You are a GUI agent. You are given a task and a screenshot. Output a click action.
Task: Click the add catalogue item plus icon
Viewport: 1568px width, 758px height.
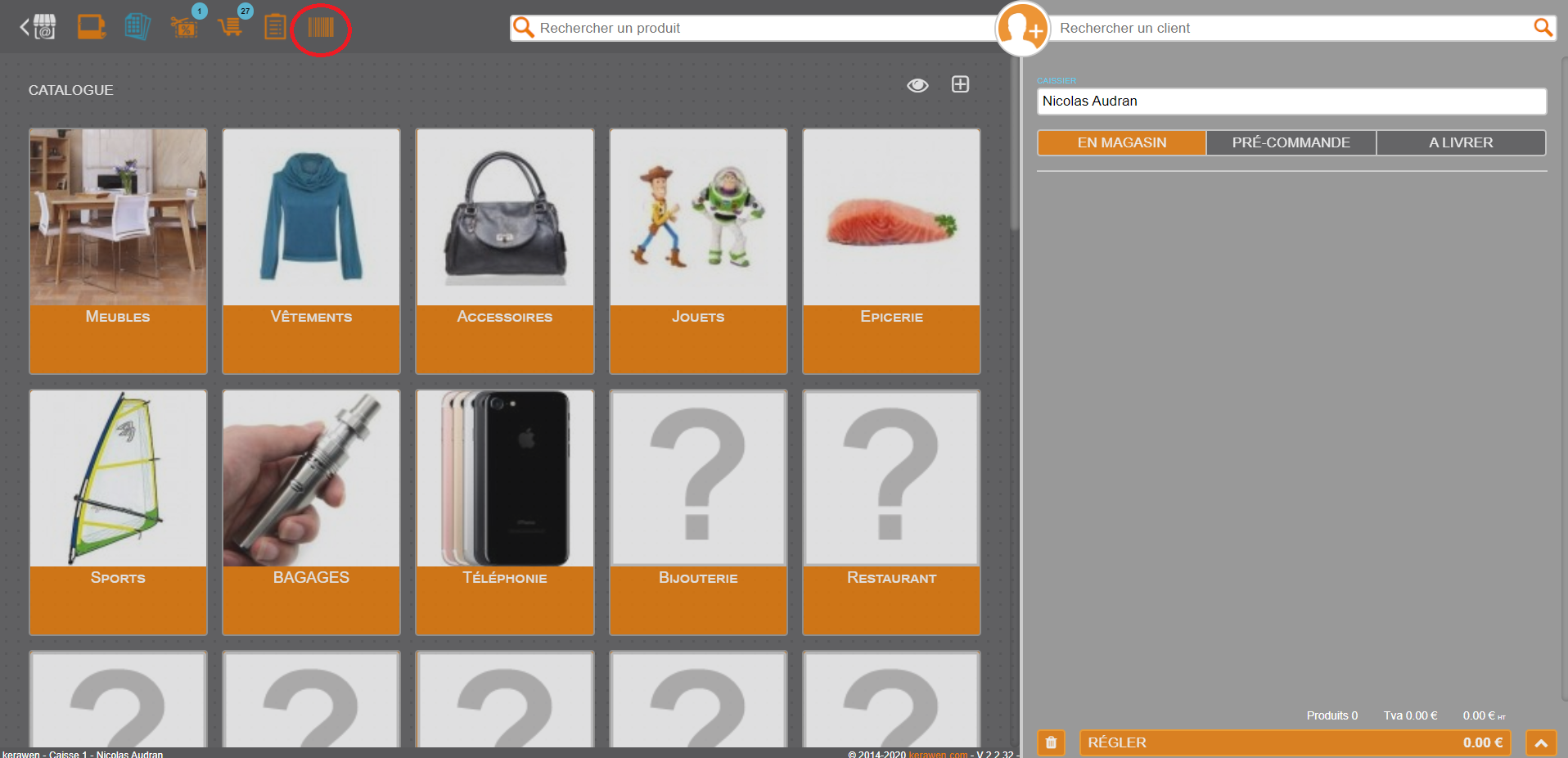(960, 84)
